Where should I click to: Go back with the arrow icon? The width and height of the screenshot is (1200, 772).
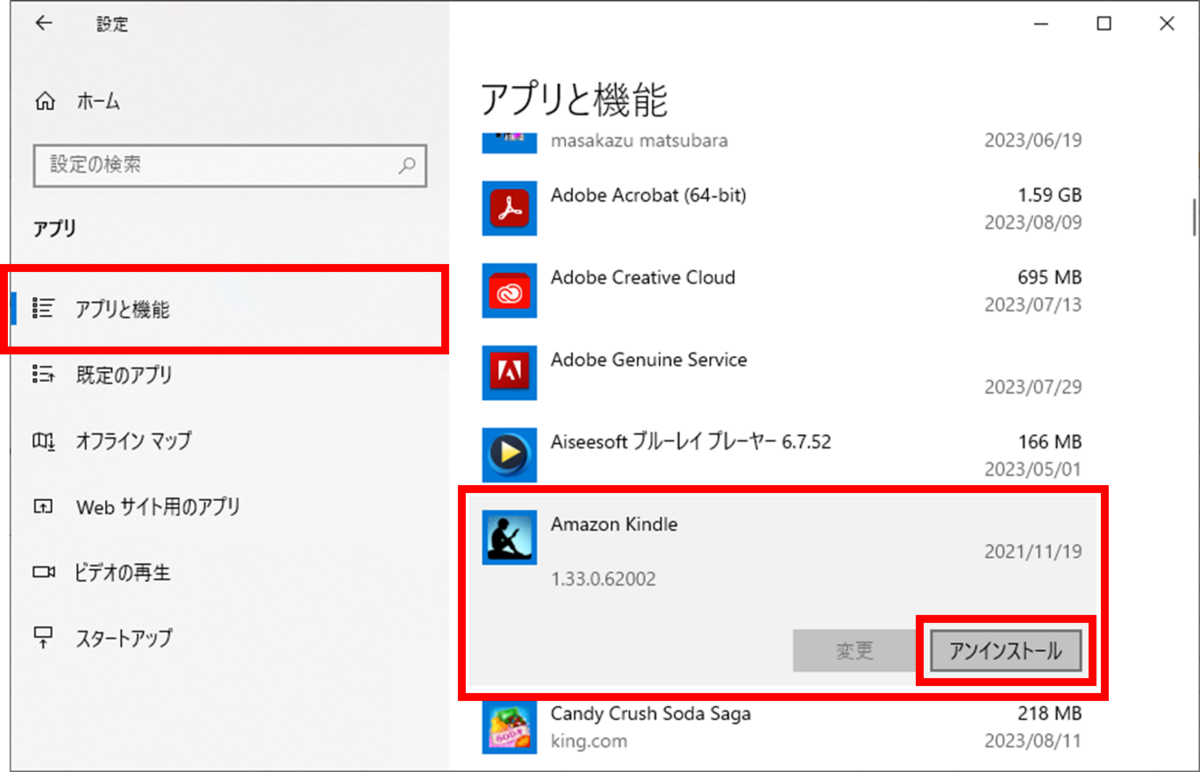coord(43,24)
